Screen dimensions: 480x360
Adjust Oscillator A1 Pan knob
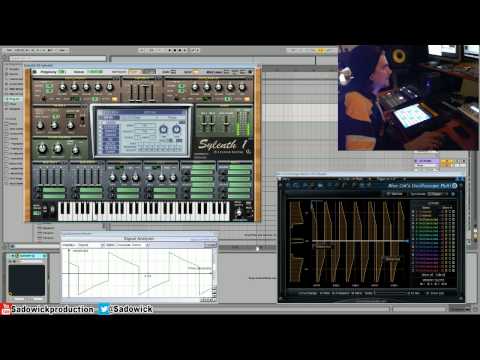coord(110,88)
